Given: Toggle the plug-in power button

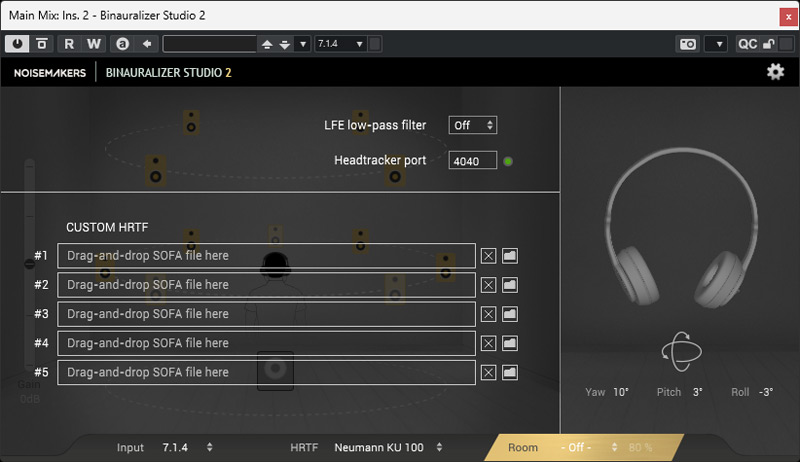Looking at the screenshot, I should pyautogui.click(x=18, y=44).
